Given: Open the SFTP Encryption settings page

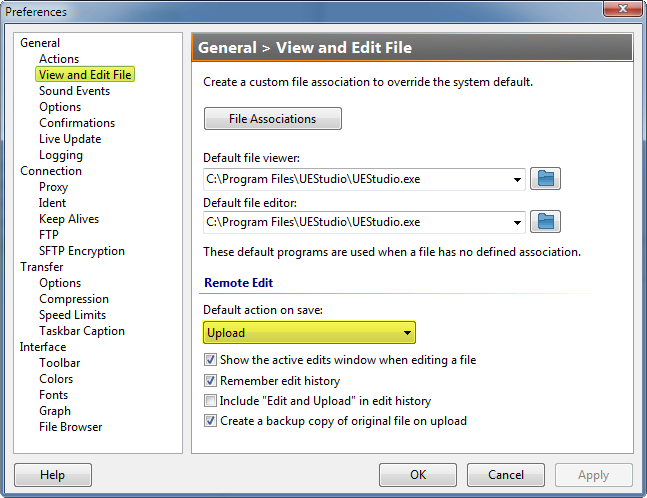Looking at the screenshot, I should coord(82,251).
